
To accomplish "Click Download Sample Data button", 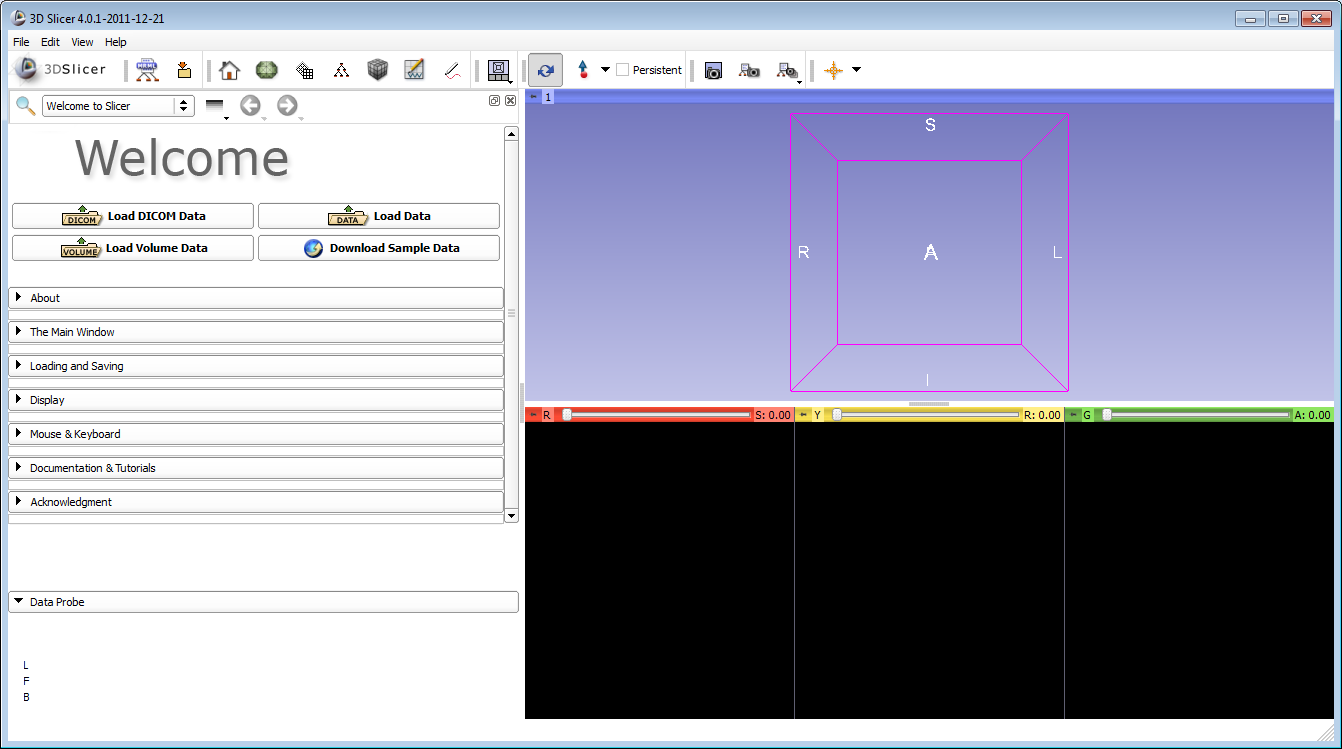I will (379, 248).
